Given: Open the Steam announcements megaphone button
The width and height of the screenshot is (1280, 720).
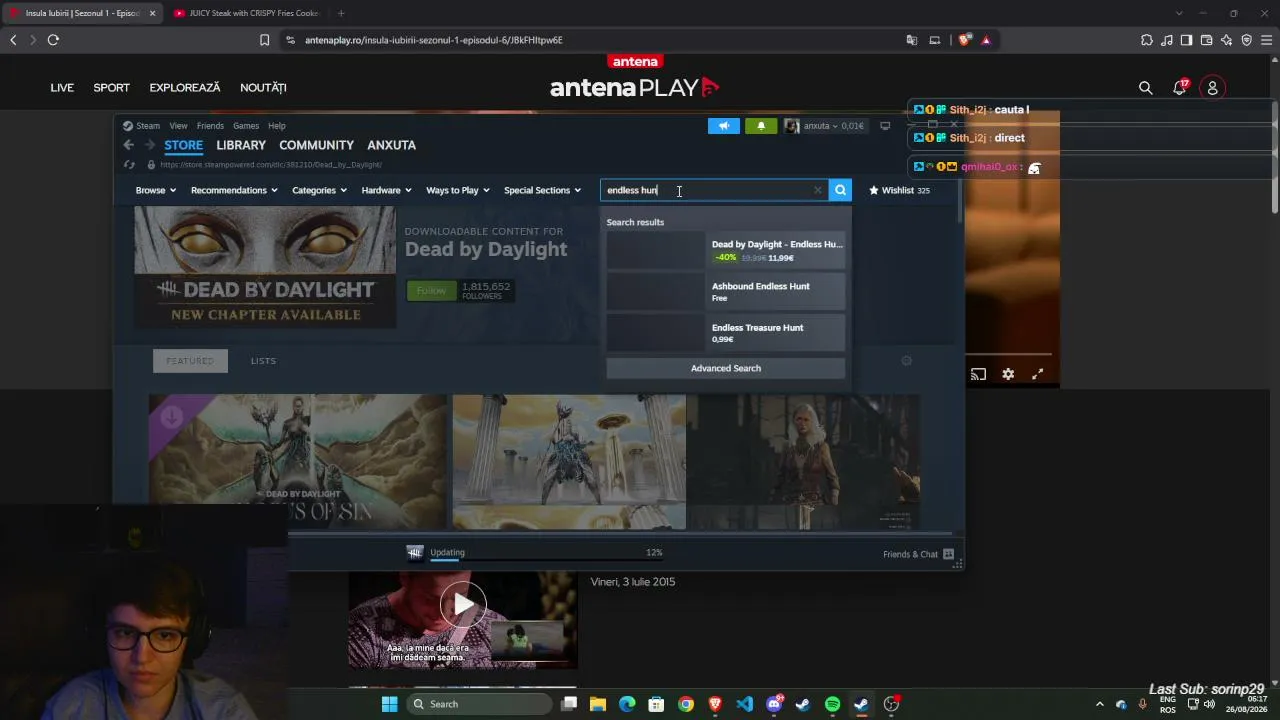Looking at the screenshot, I should [x=724, y=126].
